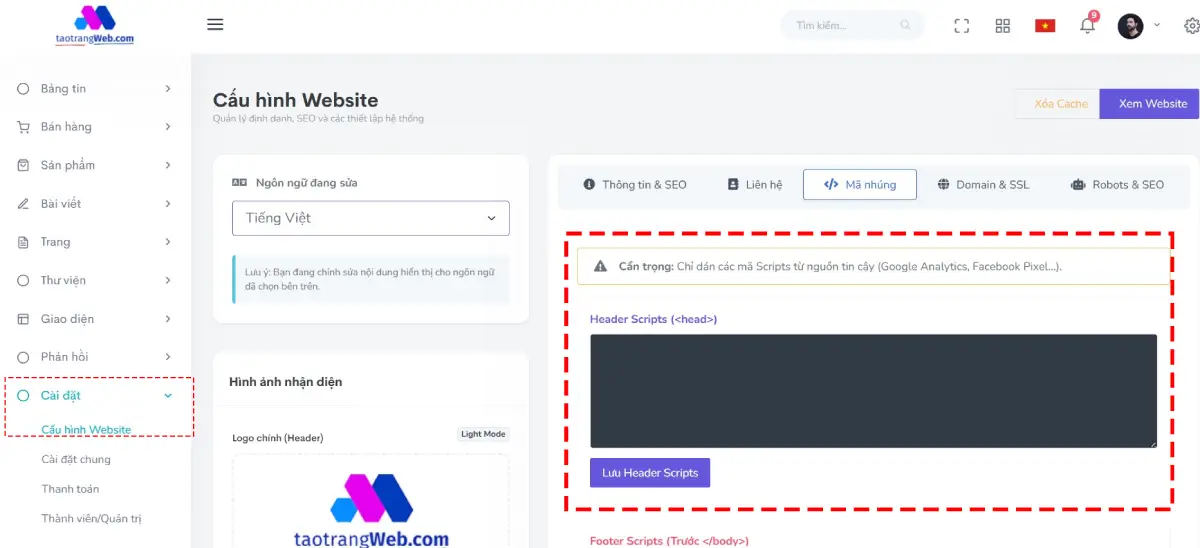Open the user avatar menu

point(1130,26)
